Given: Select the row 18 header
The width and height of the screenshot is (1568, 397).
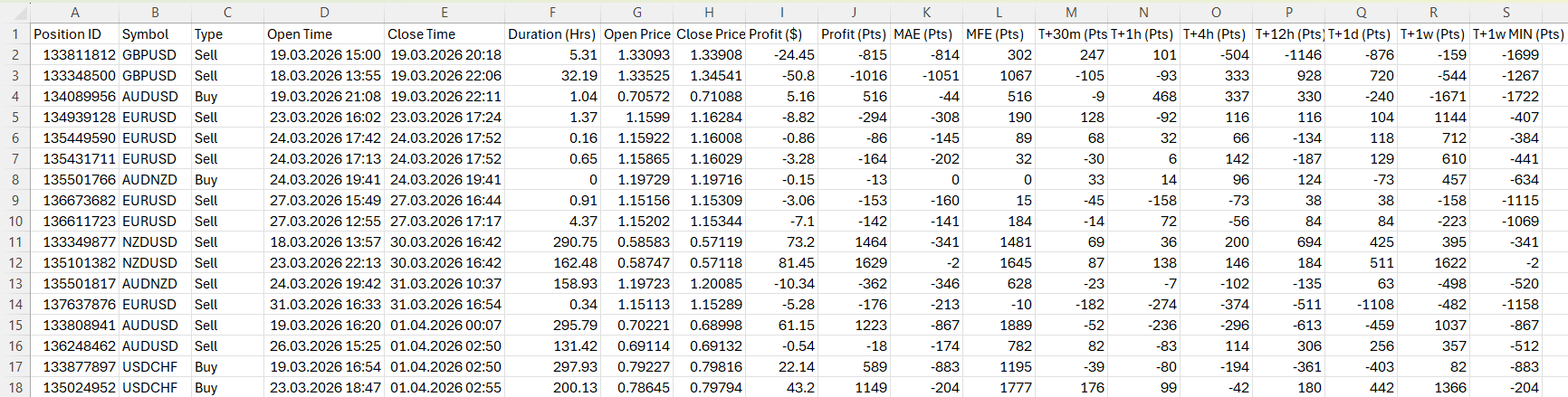Looking at the screenshot, I should [x=14, y=387].
